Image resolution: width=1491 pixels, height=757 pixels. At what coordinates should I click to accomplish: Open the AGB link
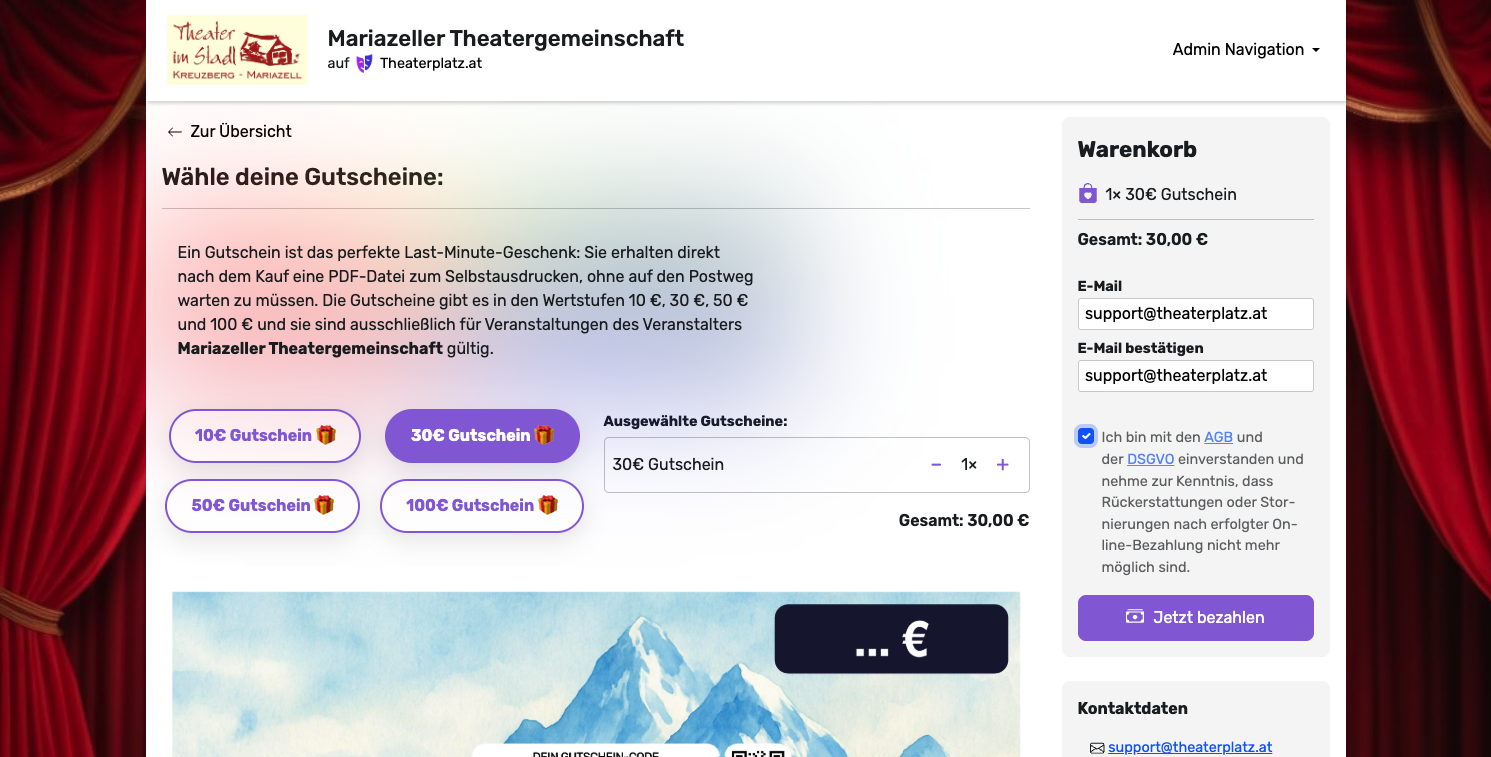[1218, 437]
